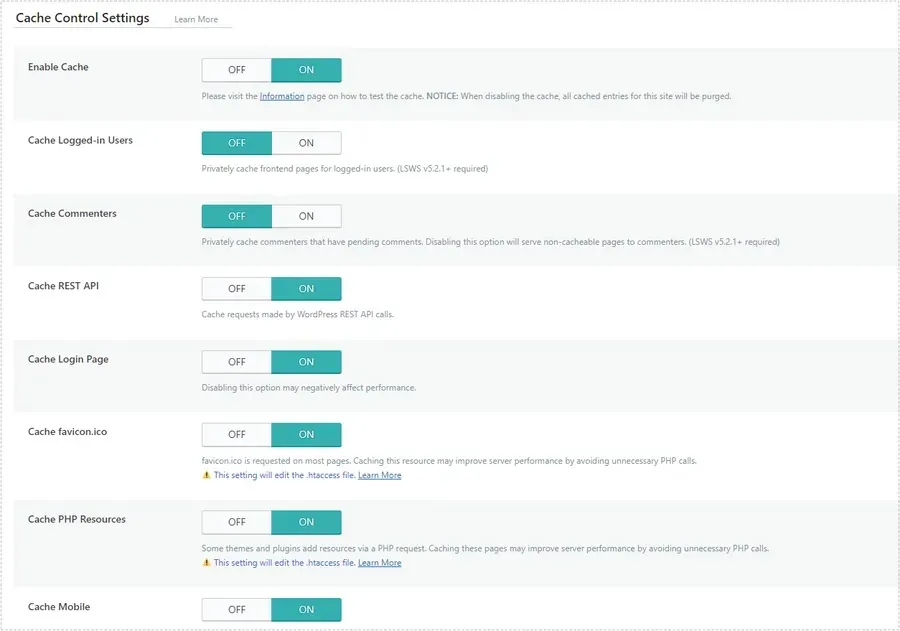Click 'Privately cache commenters' description text
The width and height of the screenshot is (900, 631).
[490, 242]
